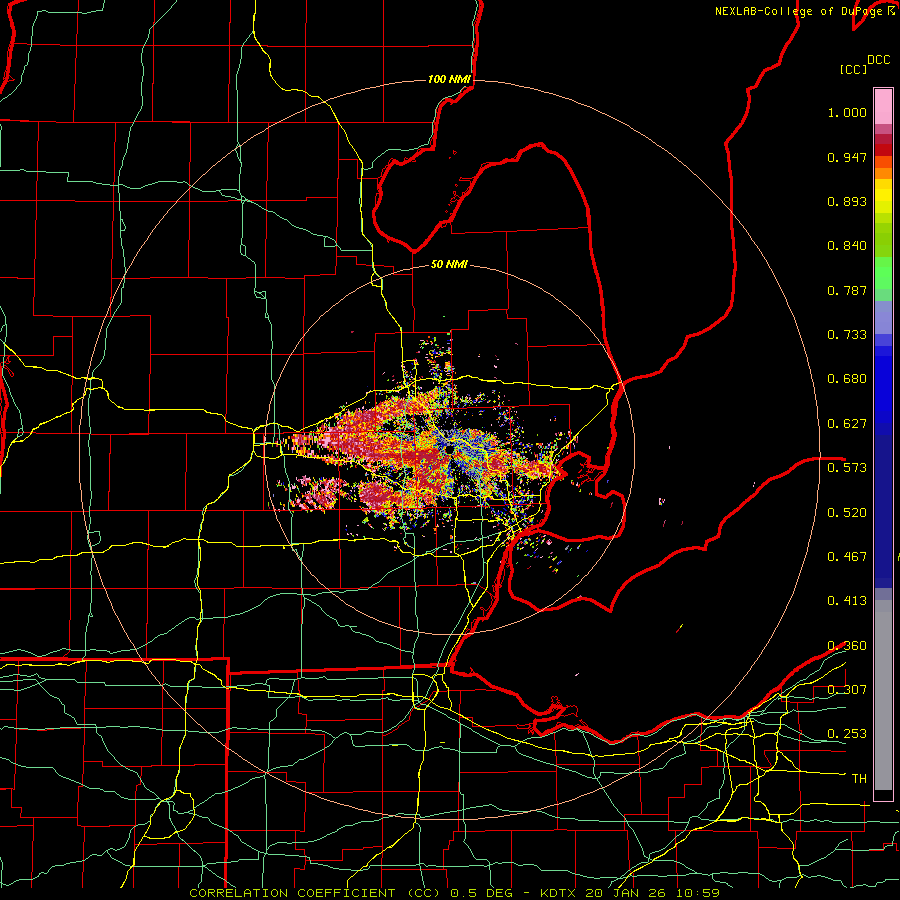
Task: Select the 0.733 legend value
Action: click(847, 335)
